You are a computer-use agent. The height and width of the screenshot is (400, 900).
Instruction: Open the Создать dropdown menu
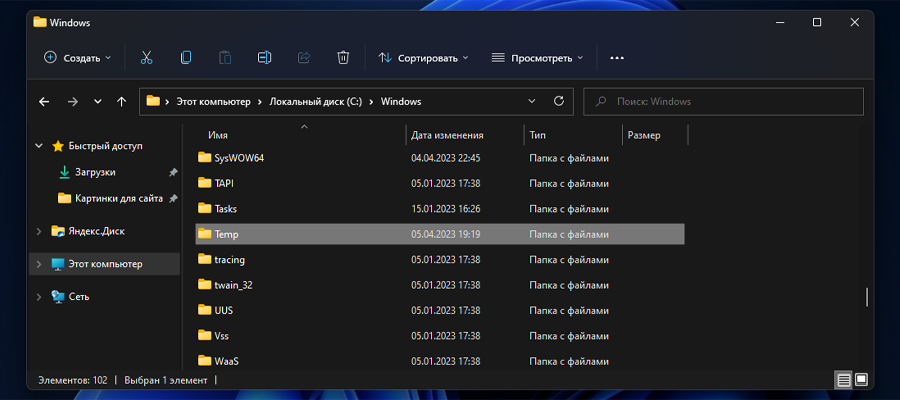[x=78, y=57]
